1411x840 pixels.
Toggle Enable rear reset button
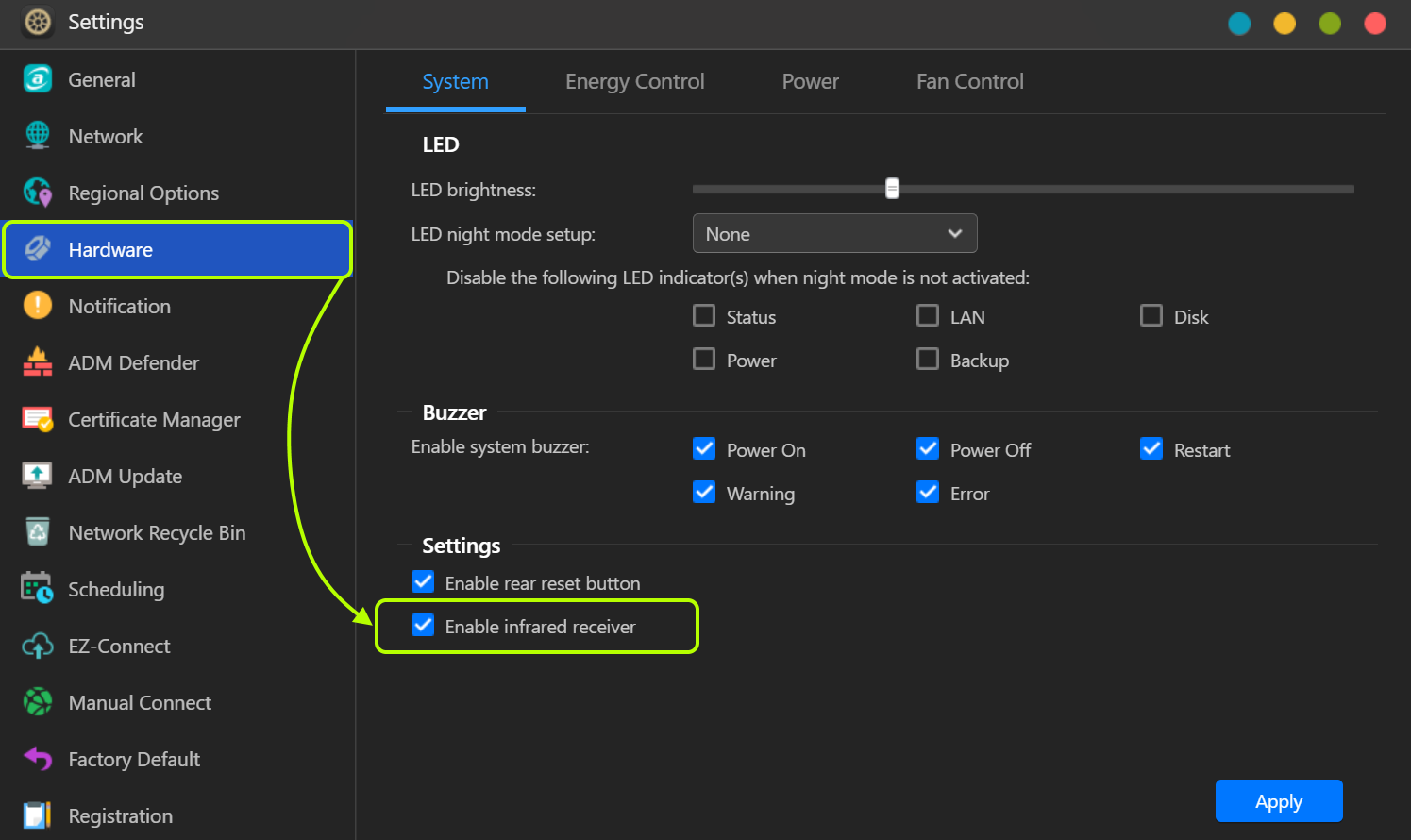coord(423,582)
